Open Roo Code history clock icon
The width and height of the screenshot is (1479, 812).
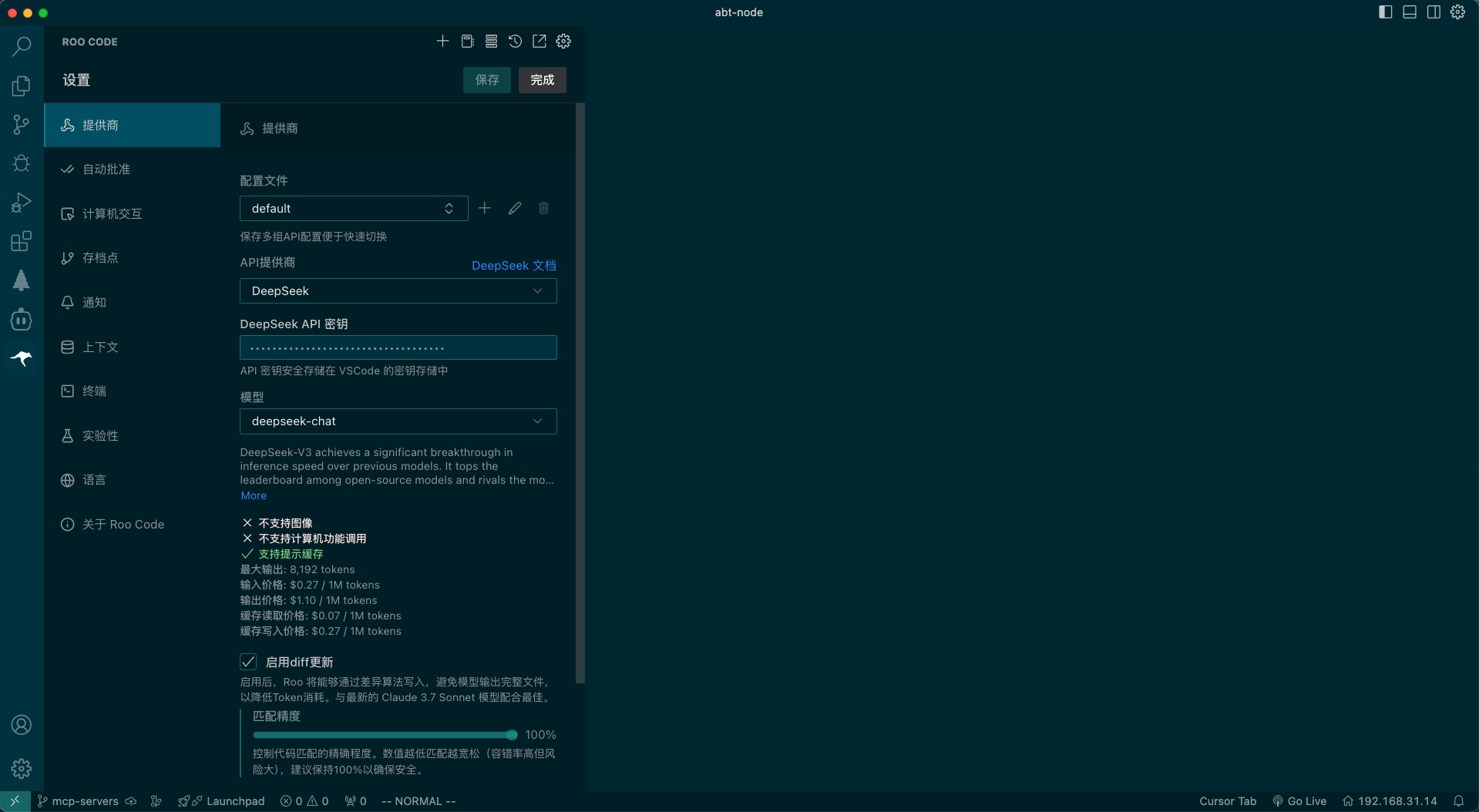click(x=515, y=42)
